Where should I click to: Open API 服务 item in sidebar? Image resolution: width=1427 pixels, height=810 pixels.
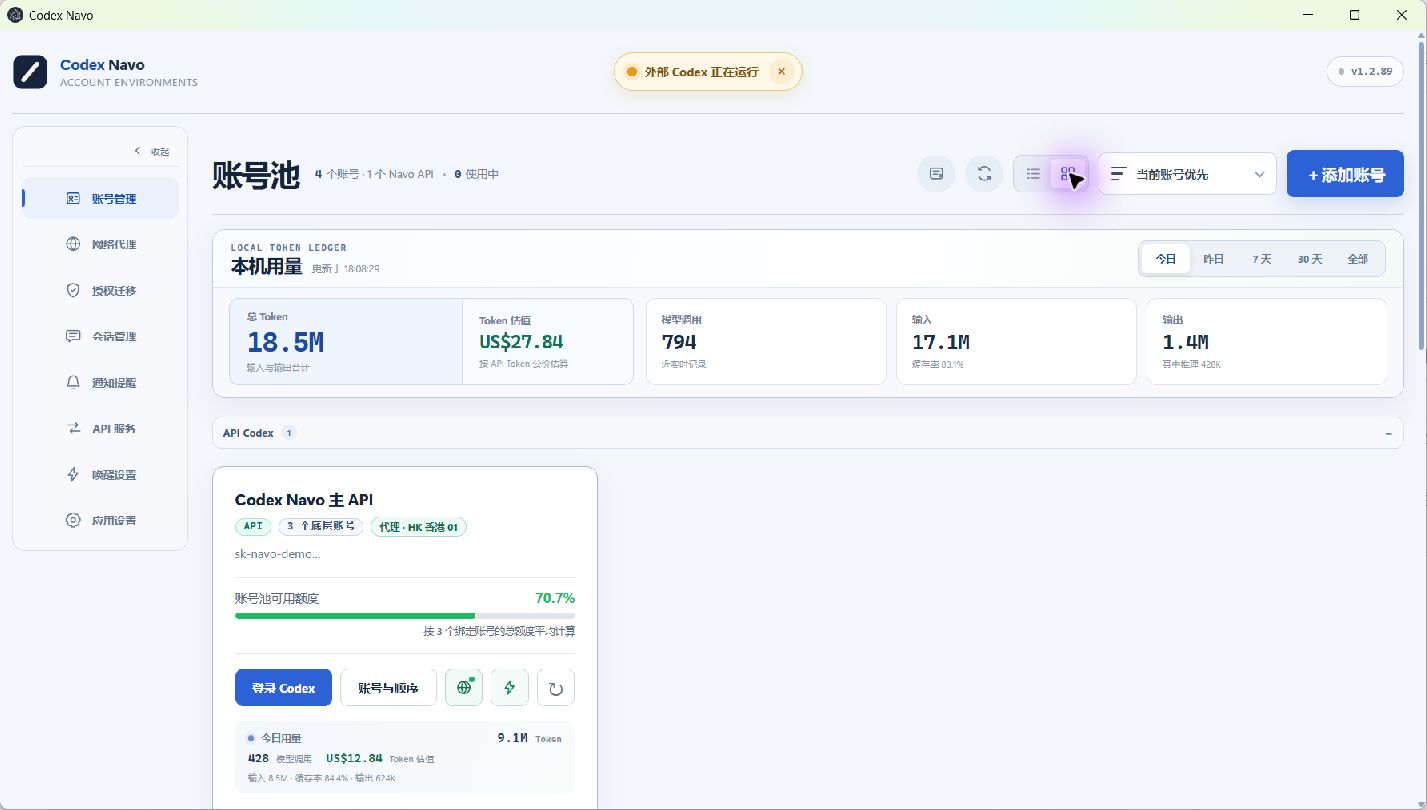[x=100, y=428]
